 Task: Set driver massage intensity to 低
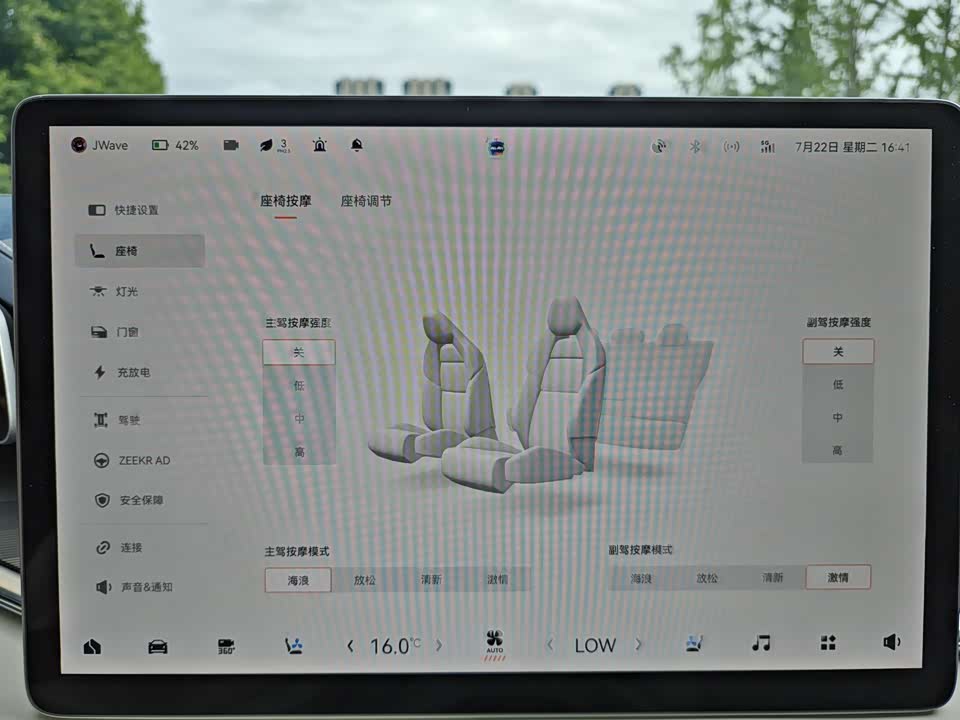coord(299,385)
